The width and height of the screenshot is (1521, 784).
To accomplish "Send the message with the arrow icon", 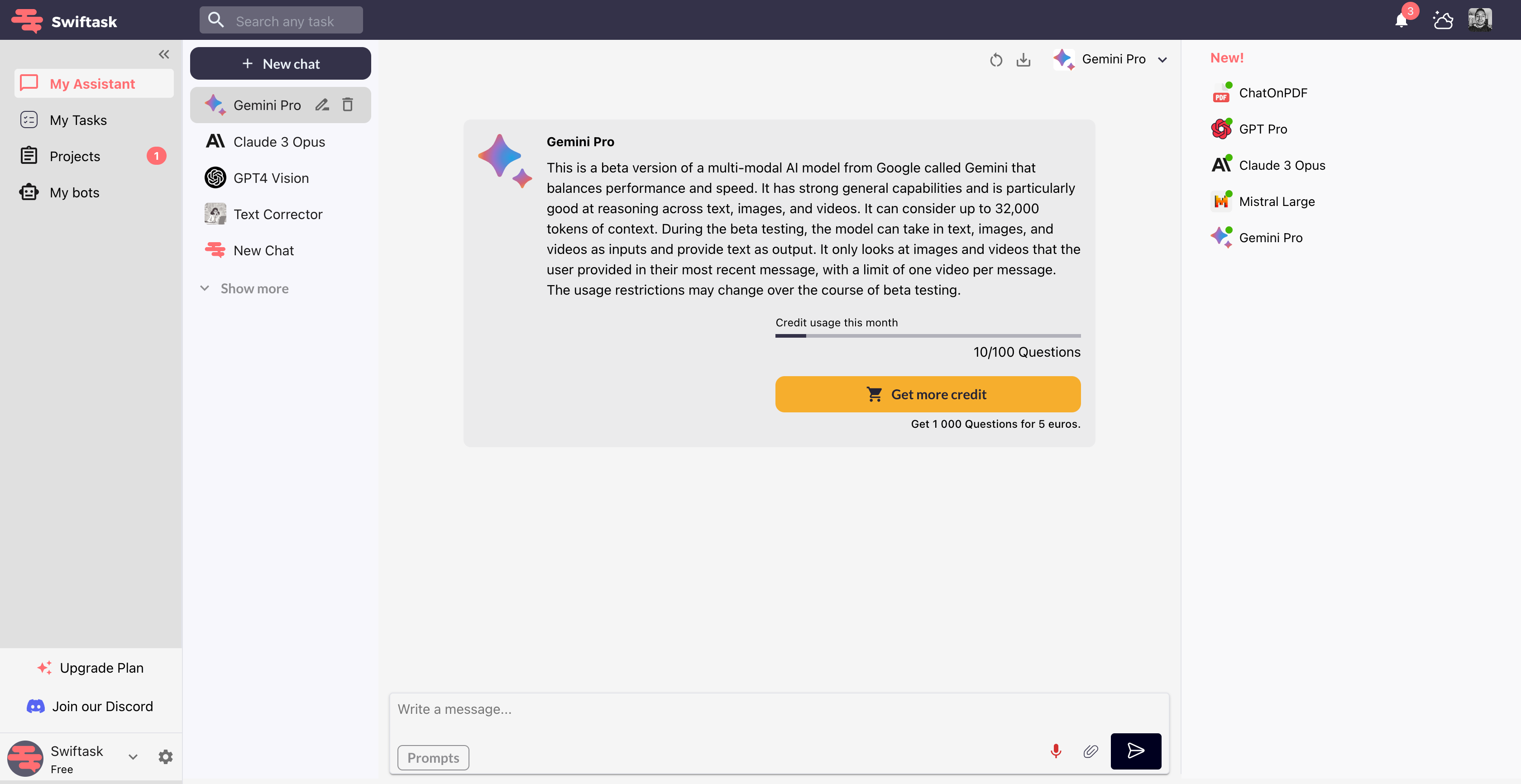I will coord(1135,751).
